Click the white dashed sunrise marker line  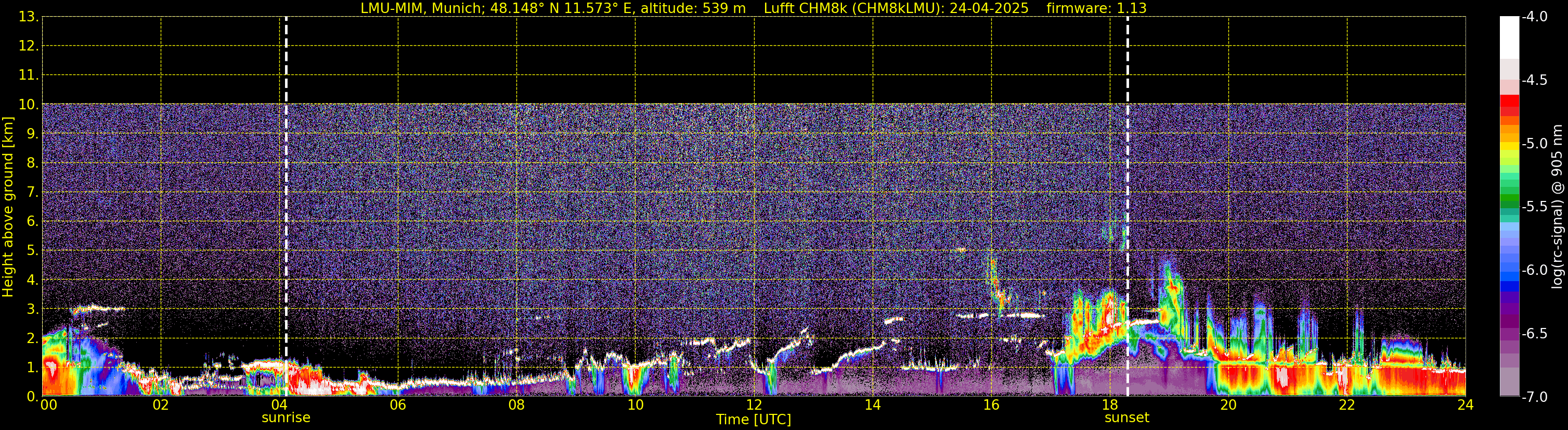pos(286,206)
